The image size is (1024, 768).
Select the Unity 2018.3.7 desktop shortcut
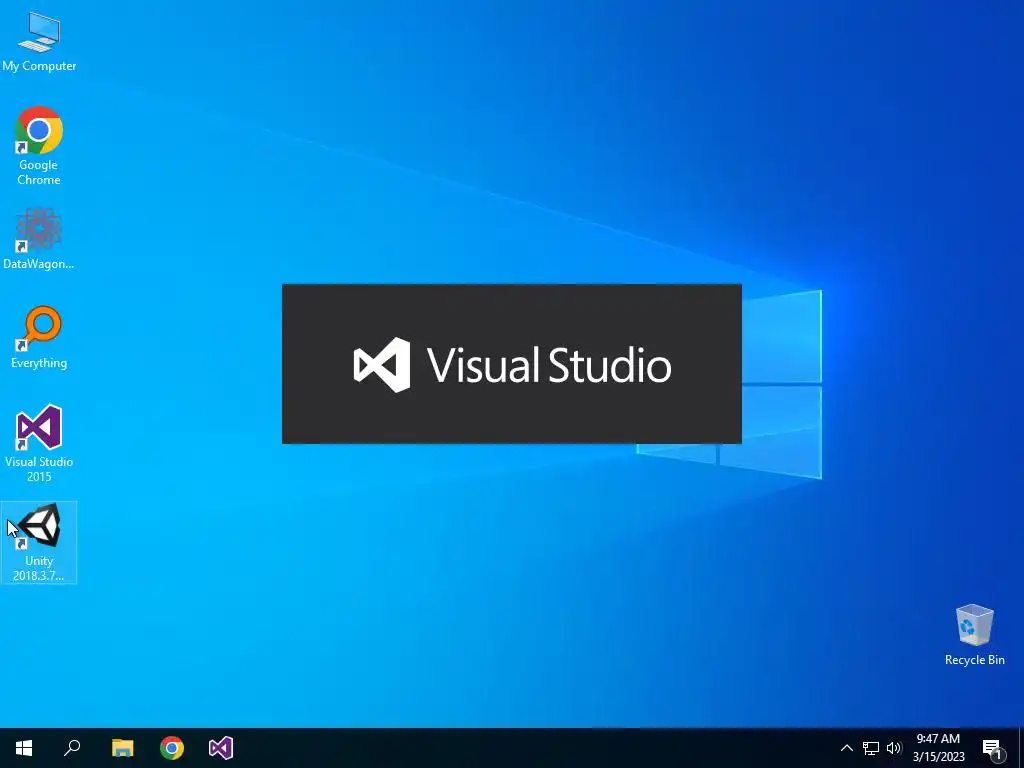(x=39, y=542)
